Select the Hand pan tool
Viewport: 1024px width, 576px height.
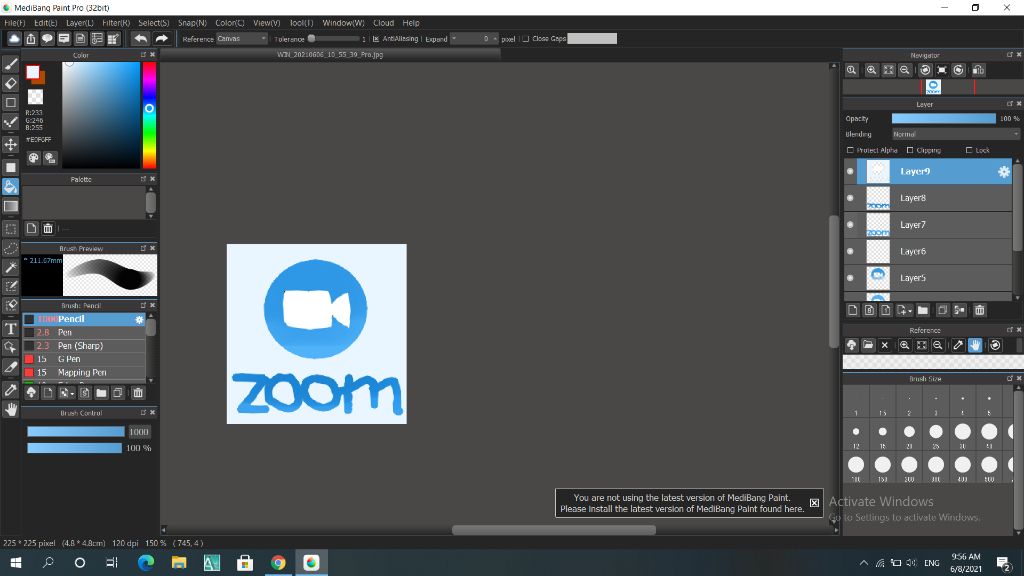click(10, 409)
